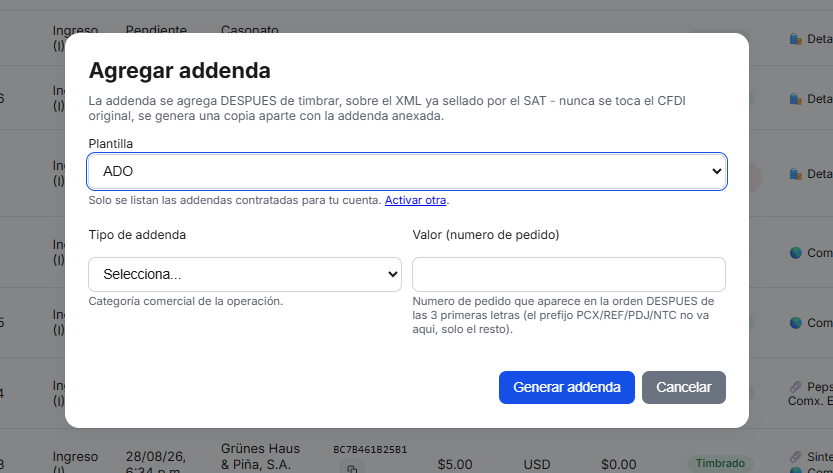Click the Valor numero de pedido field
This screenshot has width=833, height=473.
coord(569,274)
